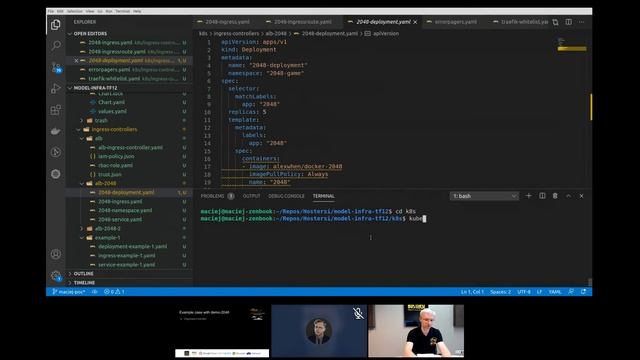
Task: Click the maciej-poc branch in status bar
Action: tap(69, 292)
